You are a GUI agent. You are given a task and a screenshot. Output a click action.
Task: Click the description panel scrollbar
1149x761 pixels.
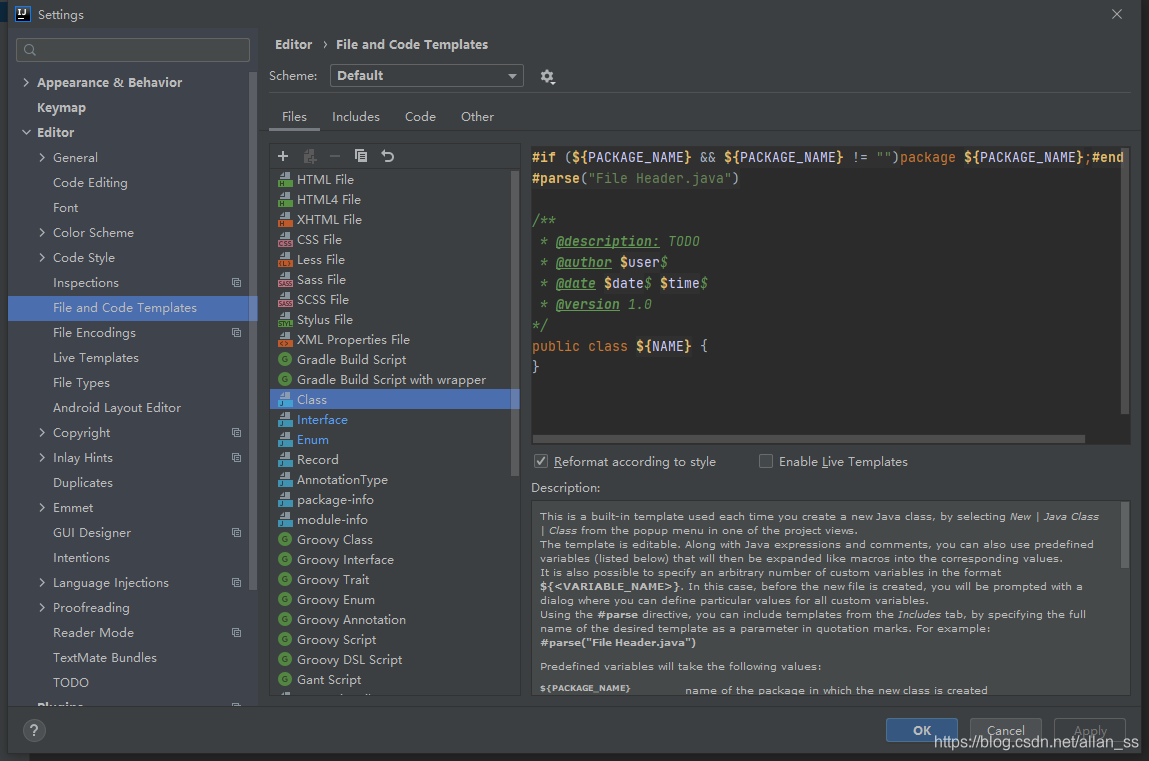coord(1125,535)
